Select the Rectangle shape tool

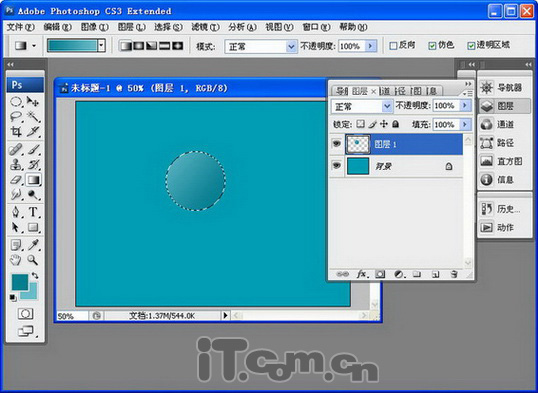coord(33,227)
